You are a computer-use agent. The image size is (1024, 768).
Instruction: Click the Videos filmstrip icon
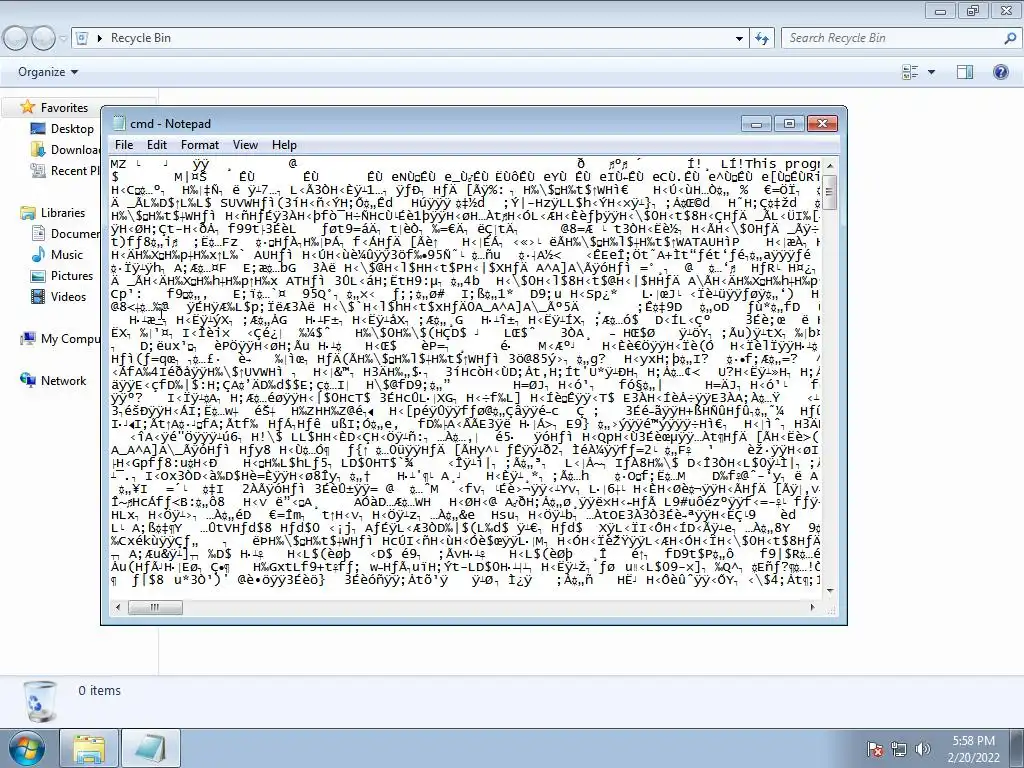coord(38,296)
